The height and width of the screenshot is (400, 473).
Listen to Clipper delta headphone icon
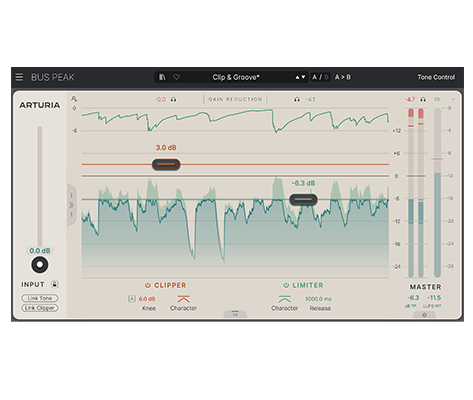[x=173, y=99]
